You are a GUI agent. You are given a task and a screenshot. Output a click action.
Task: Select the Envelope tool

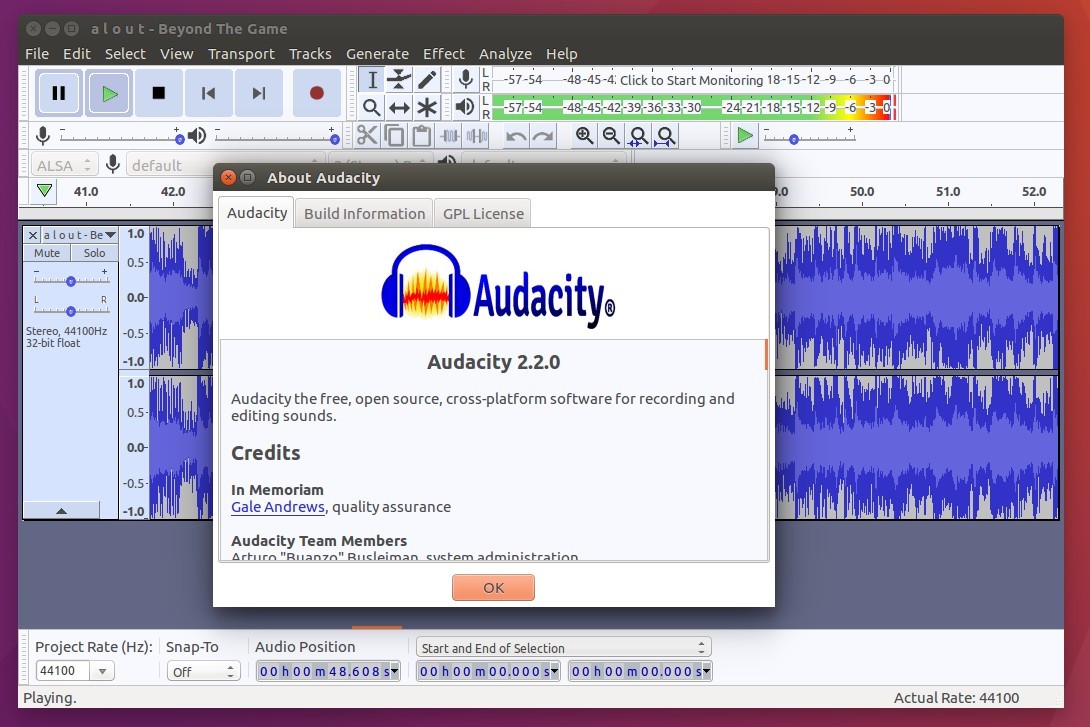pos(399,79)
